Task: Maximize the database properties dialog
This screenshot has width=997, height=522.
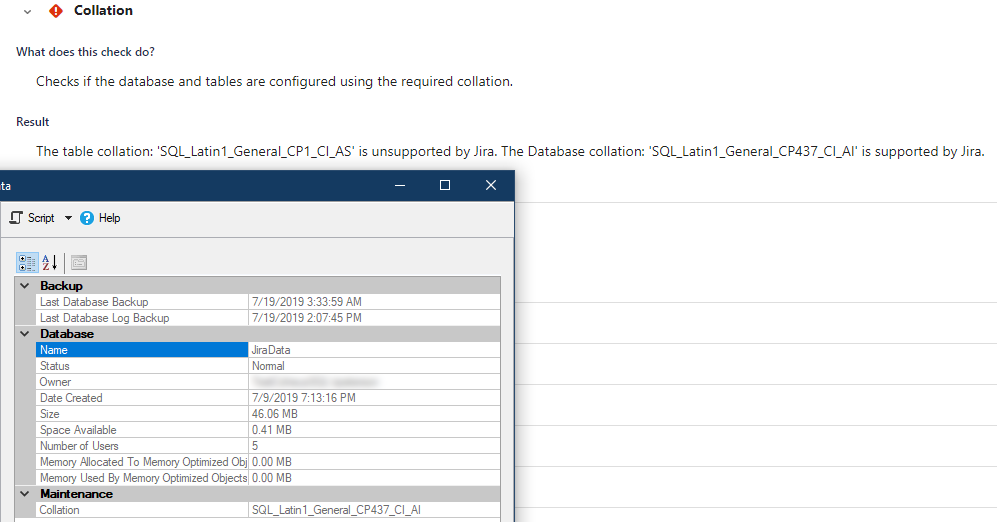Action: tap(445, 185)
